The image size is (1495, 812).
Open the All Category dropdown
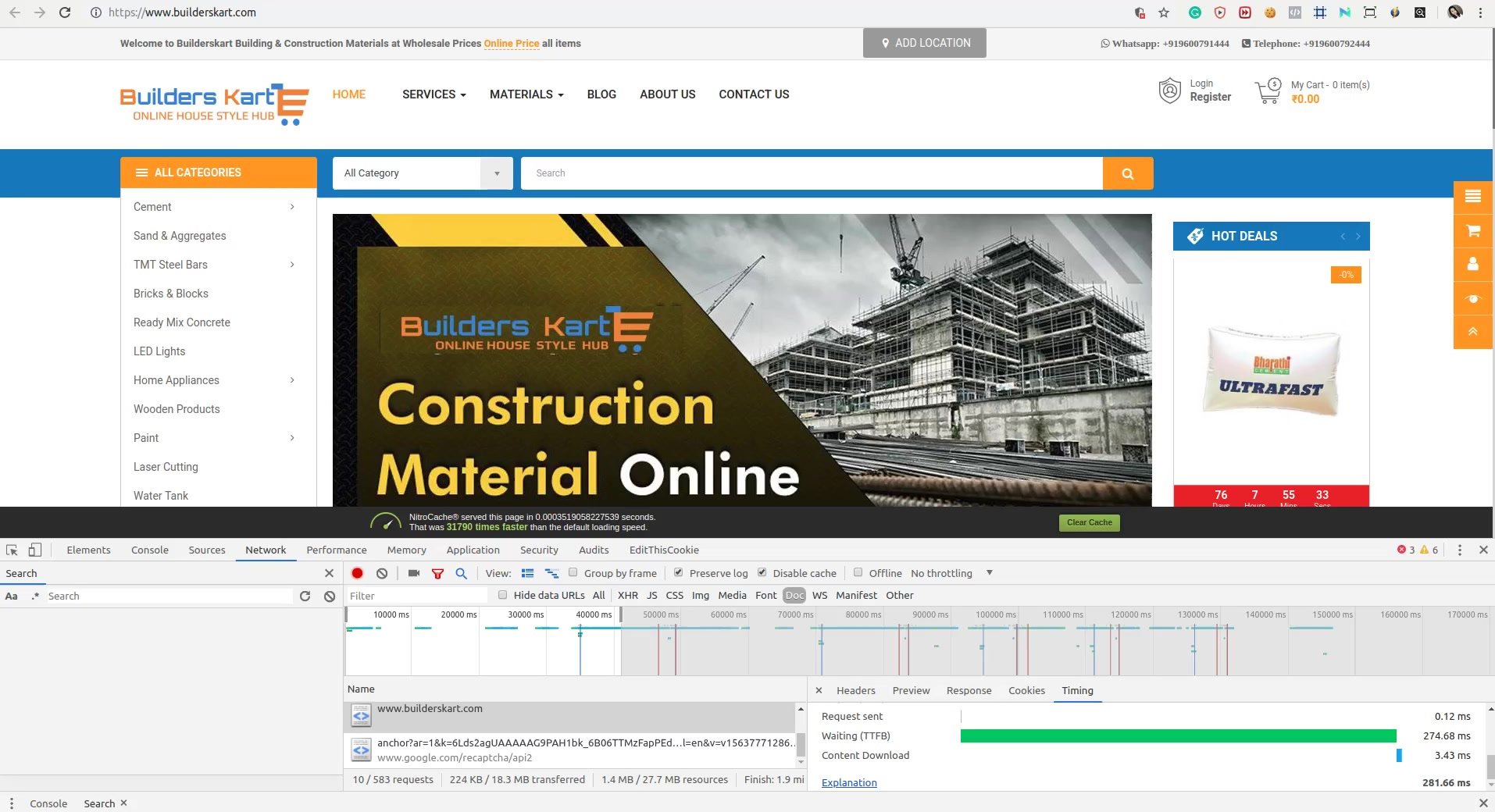pos(422,173)
